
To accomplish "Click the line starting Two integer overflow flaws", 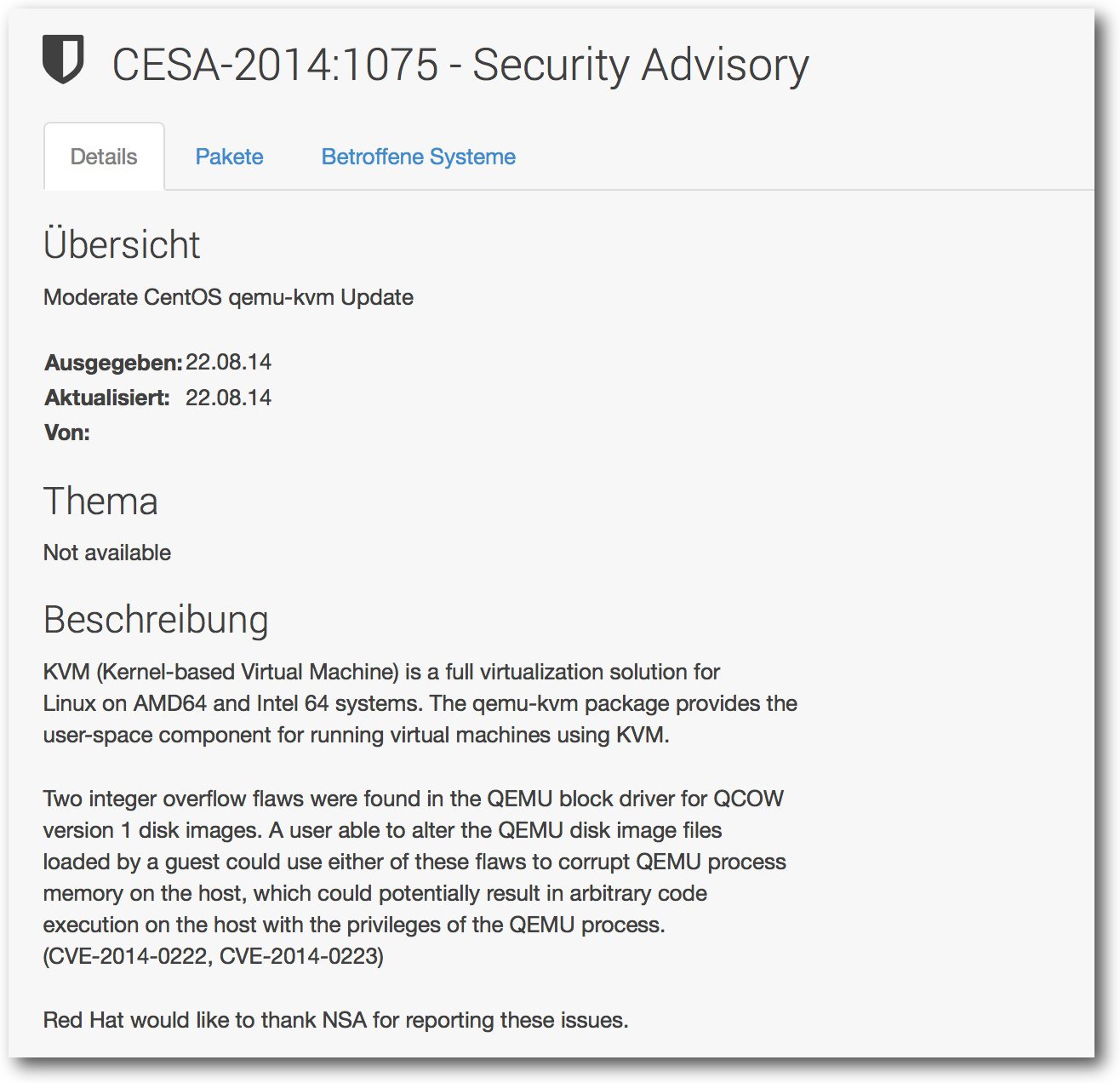I will click(414, 799).
